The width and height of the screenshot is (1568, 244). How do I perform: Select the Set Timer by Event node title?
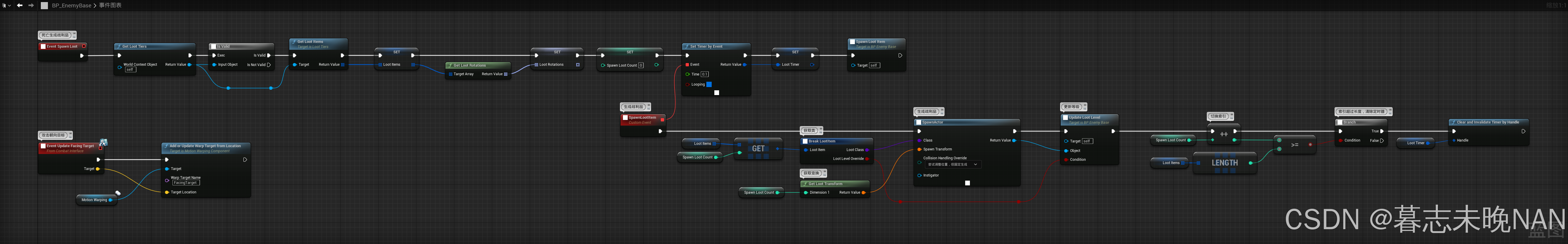706,46
